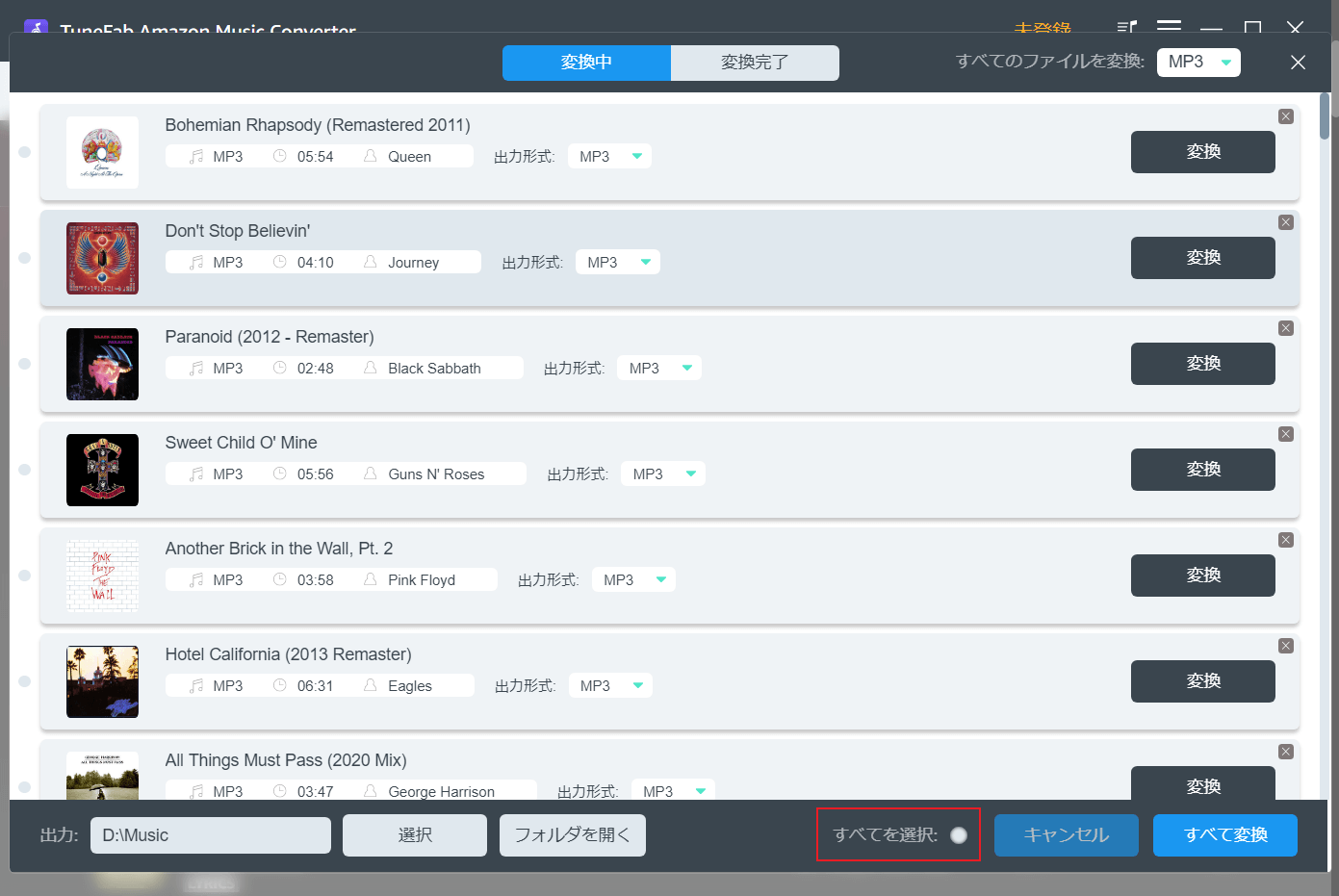Toggle the すべてを選択 radio button
1339x896 pixels.
tap(959, 835)
